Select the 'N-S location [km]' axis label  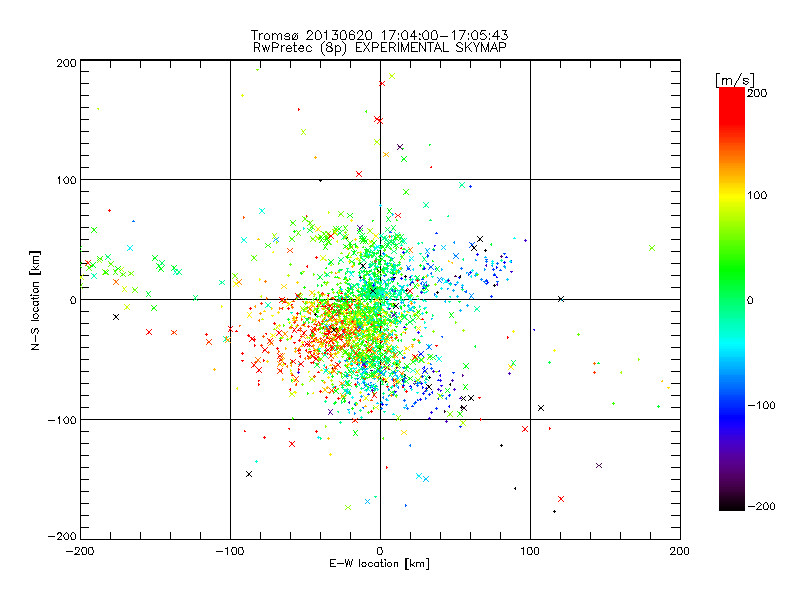click(x=35, y=301)
